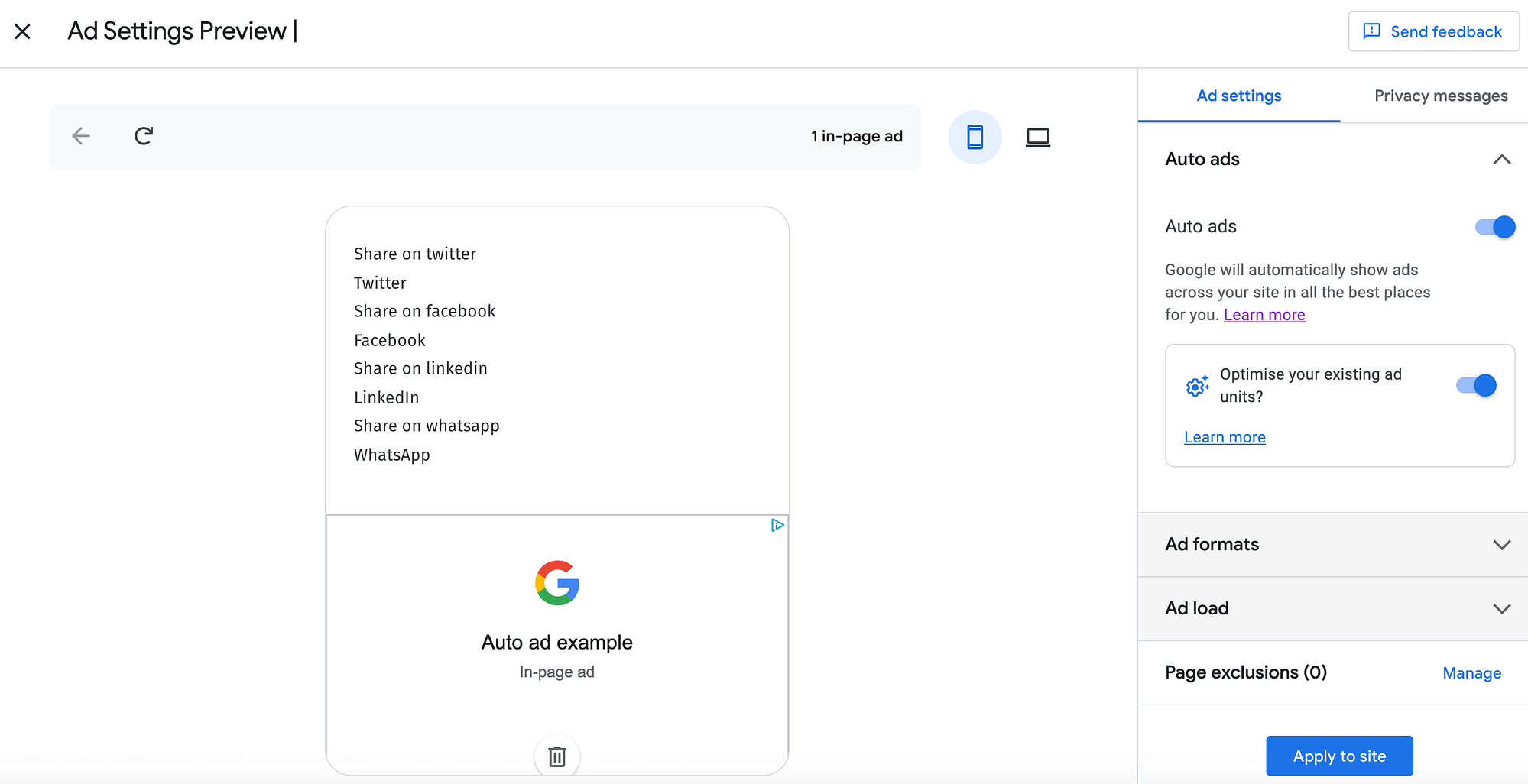1528x784 pixels.
Task: Delete the in-page ad example
Action: [556, 756]
